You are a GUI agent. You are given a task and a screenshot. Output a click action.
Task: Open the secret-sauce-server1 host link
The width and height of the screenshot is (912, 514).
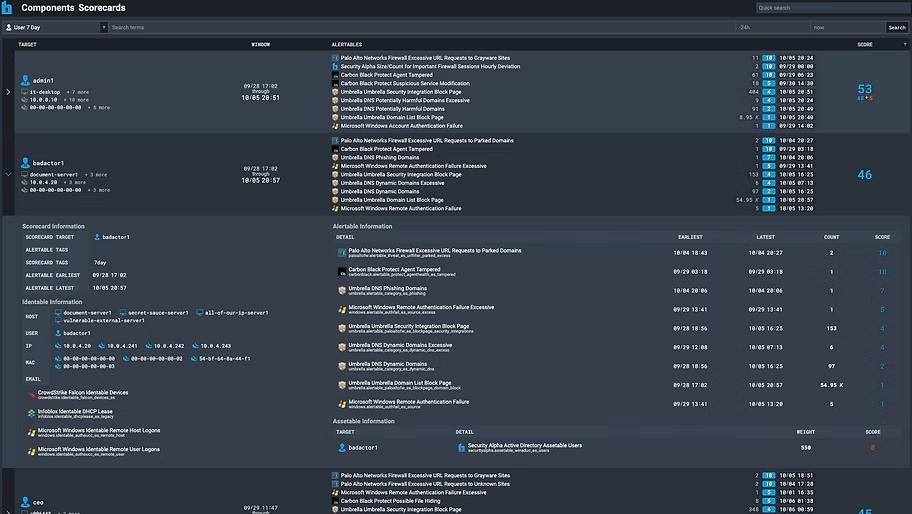coord(158,313)
